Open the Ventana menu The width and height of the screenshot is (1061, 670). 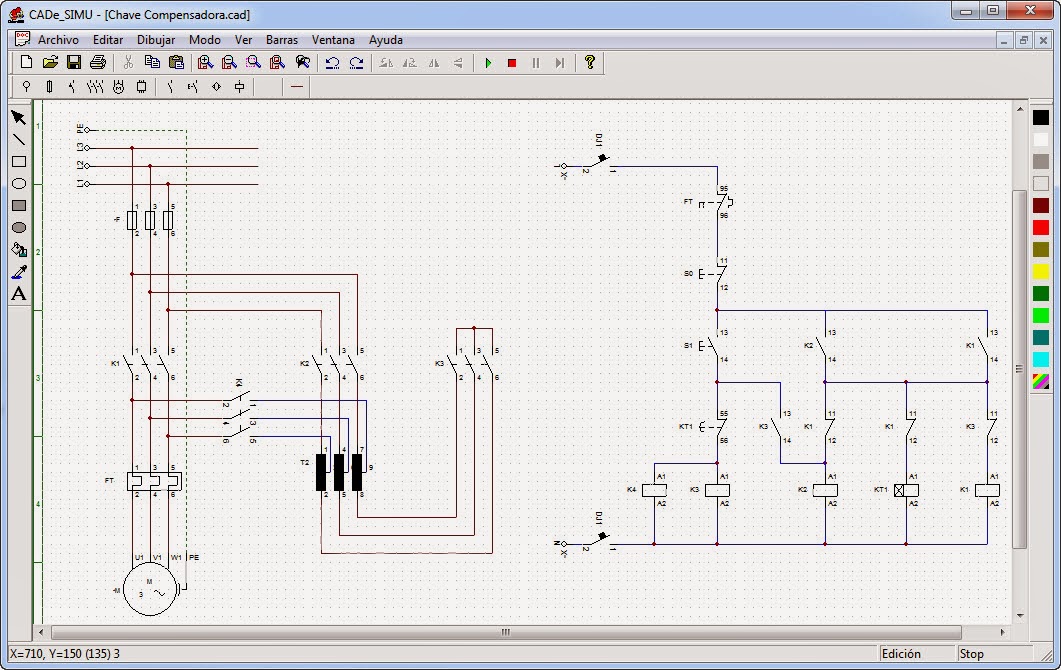333,40
